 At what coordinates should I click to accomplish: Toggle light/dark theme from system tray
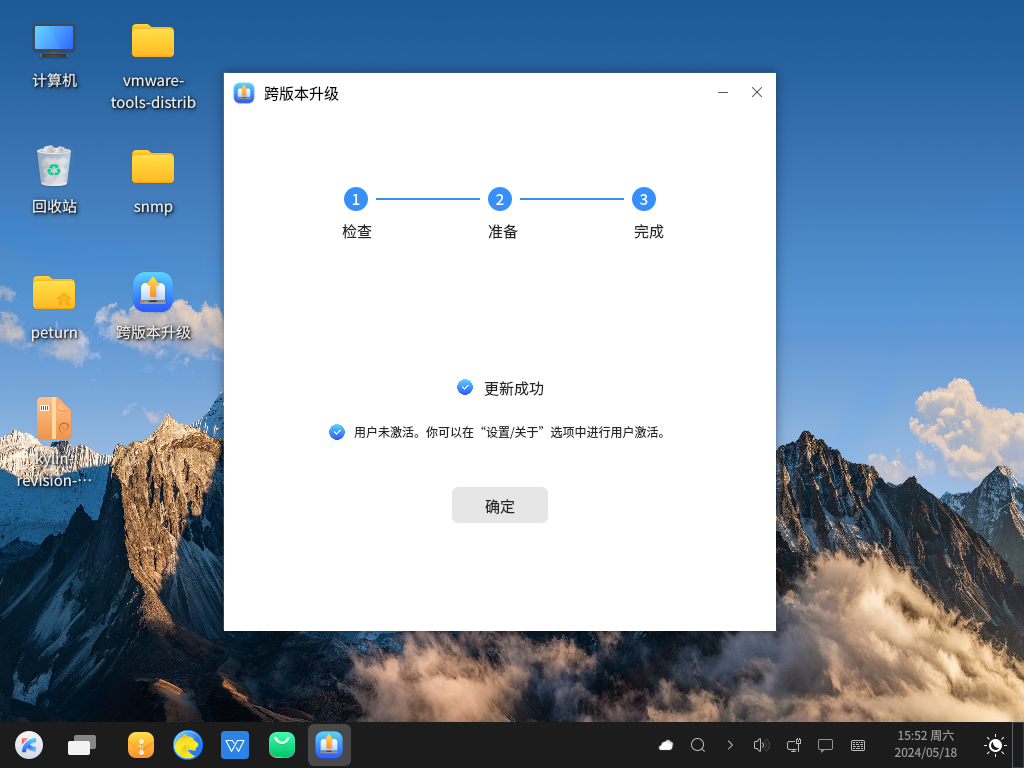click(995, 744)
